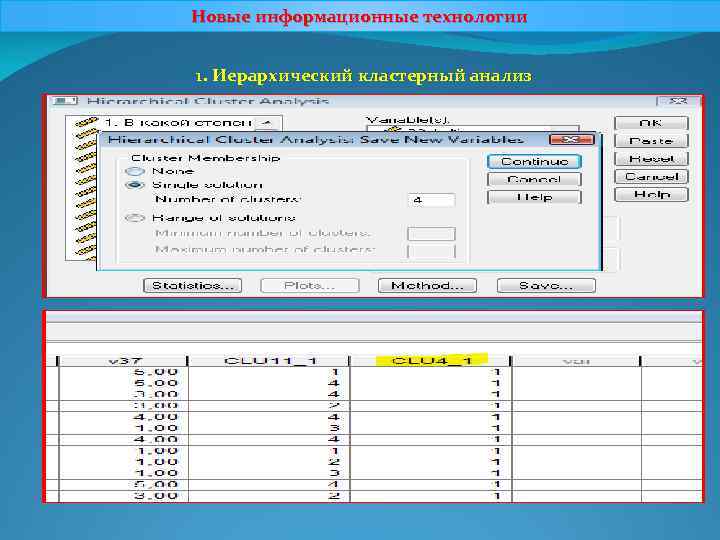This screenshot has height=540, width=720.
Task: Open the Method... options
Action: tap(427, 286)
